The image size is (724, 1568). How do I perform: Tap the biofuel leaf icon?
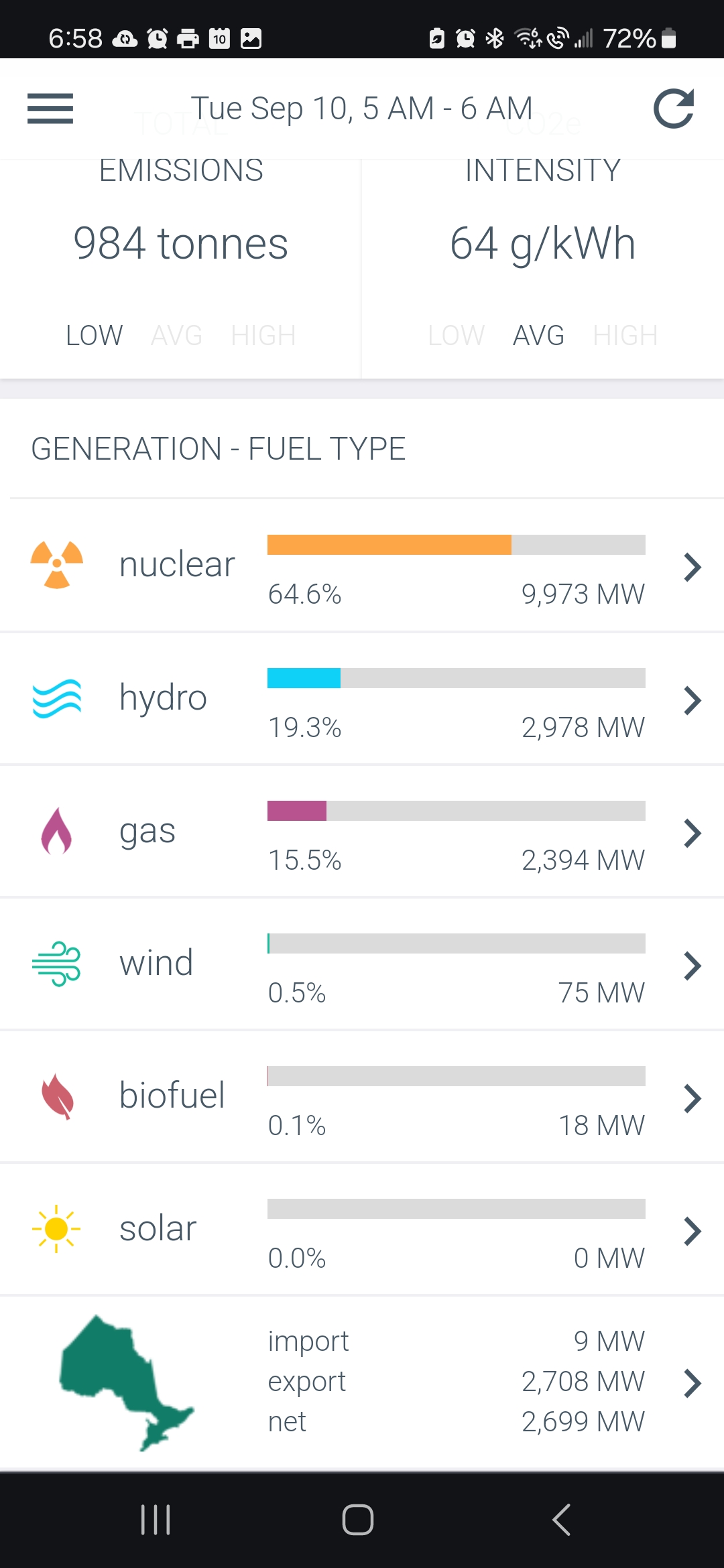tap(58, 1096)
